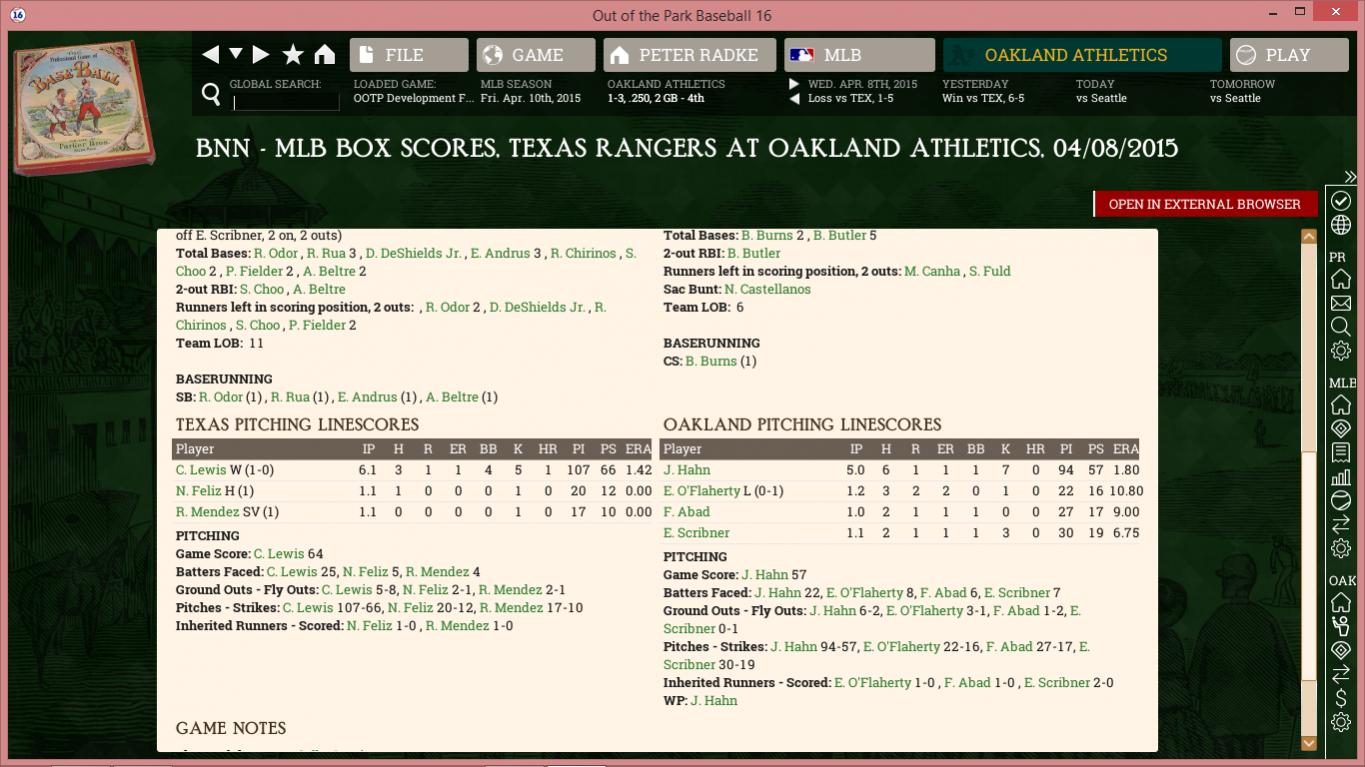Open OAK transactions arrows icon
Viewport: 1365px width, 767px height.
pyautogui.click(x=1341, y=675)
